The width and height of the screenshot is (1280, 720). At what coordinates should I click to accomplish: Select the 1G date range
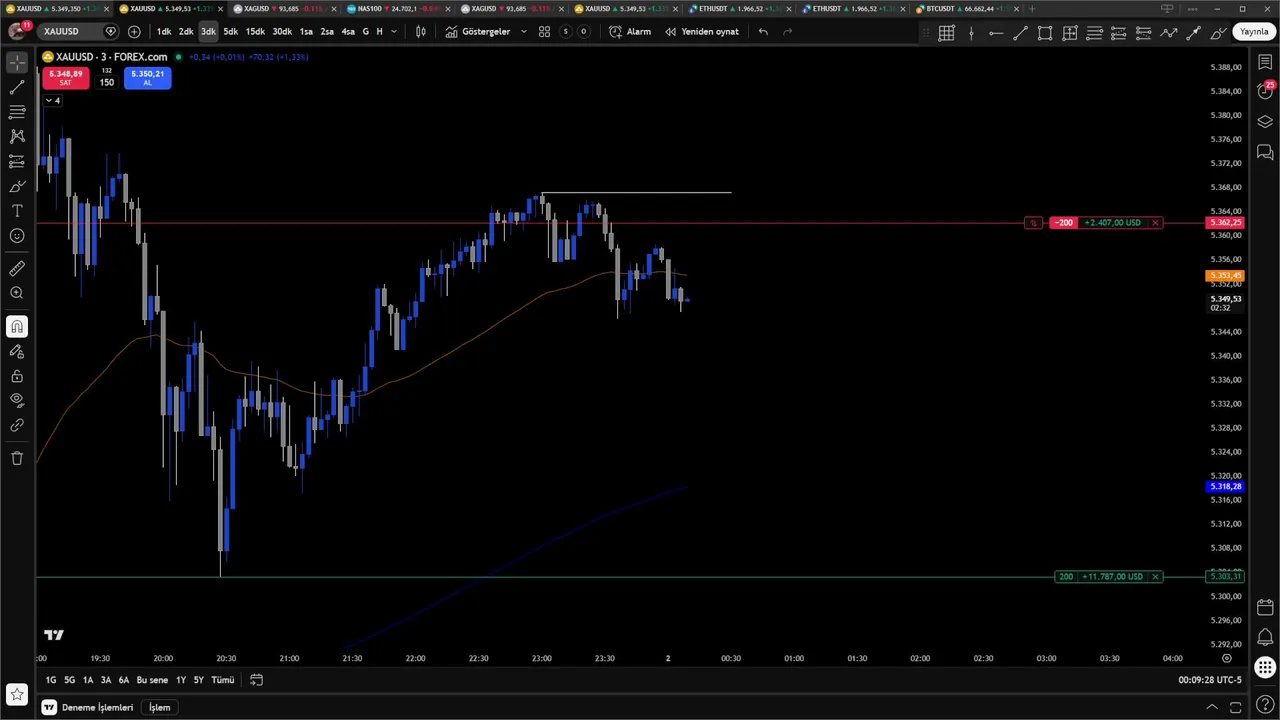pos(51,680)
